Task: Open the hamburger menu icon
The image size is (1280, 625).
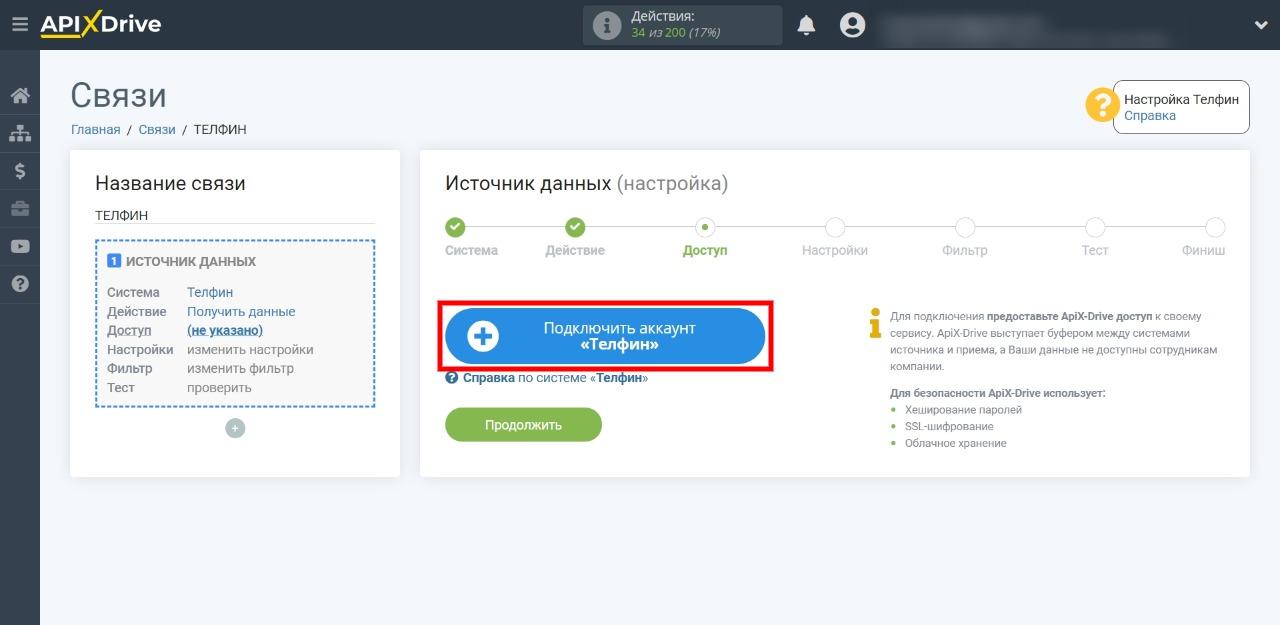Action: click(19, 24)
